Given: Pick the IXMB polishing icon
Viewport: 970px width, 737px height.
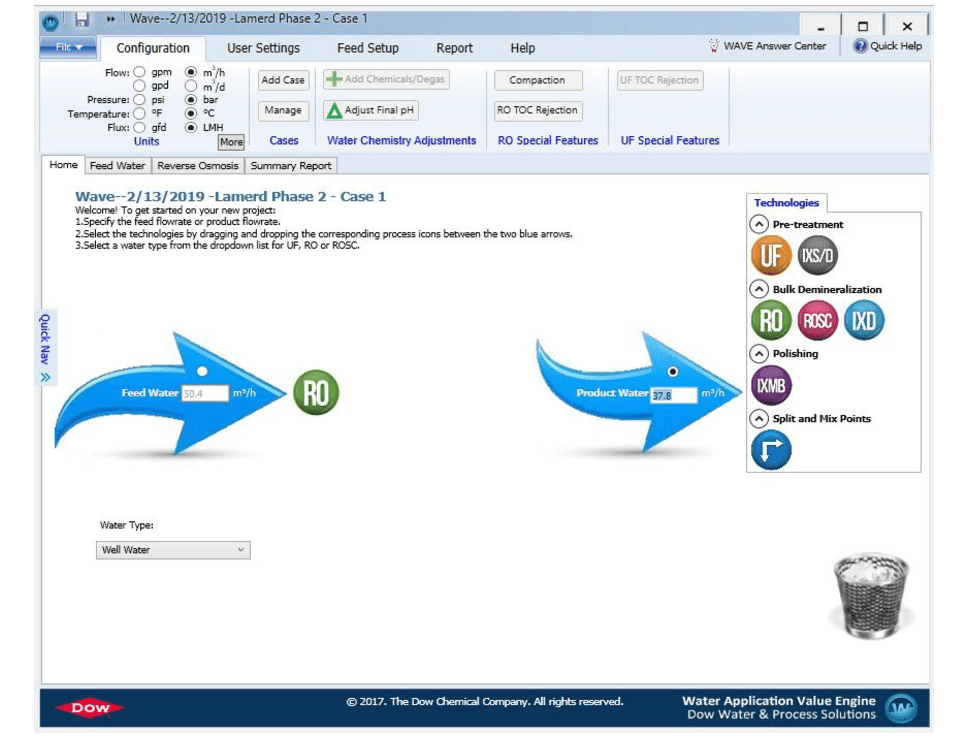Looking at the screenshot, I should click(x=771, y=386).
